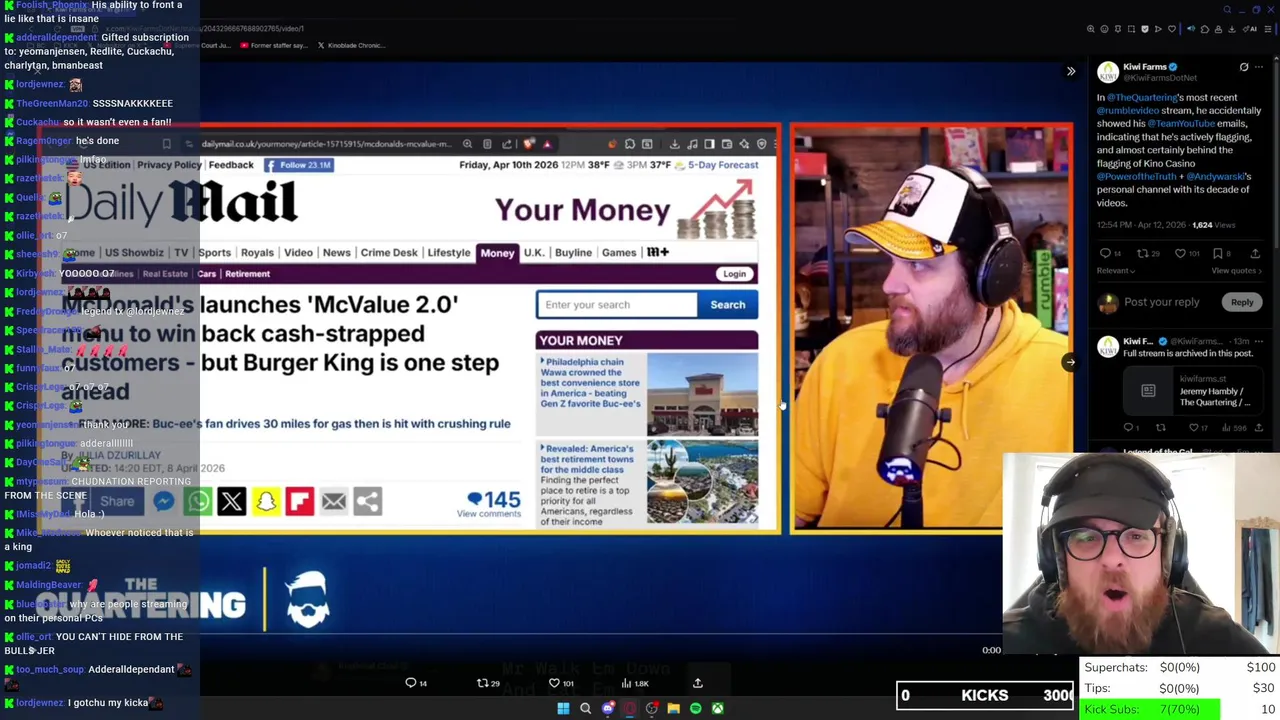The width and height of the screenshot is (1280, 720).
Task: Like the Kiwi Farms tweet with 101 likes
Action: pyautogui.click(x=1180, y=253)
